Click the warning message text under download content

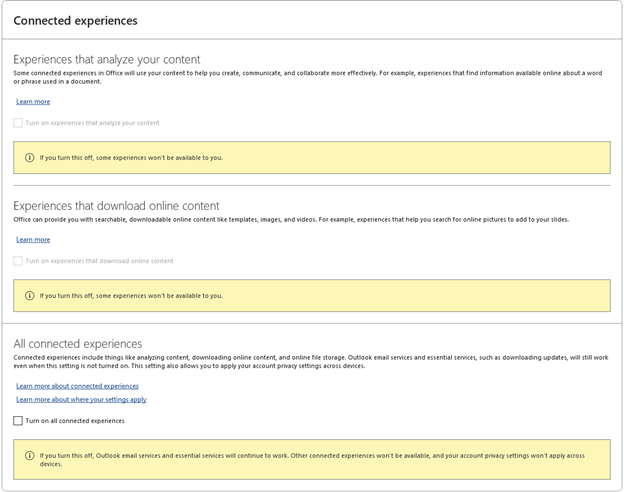[x=131, y=296]
